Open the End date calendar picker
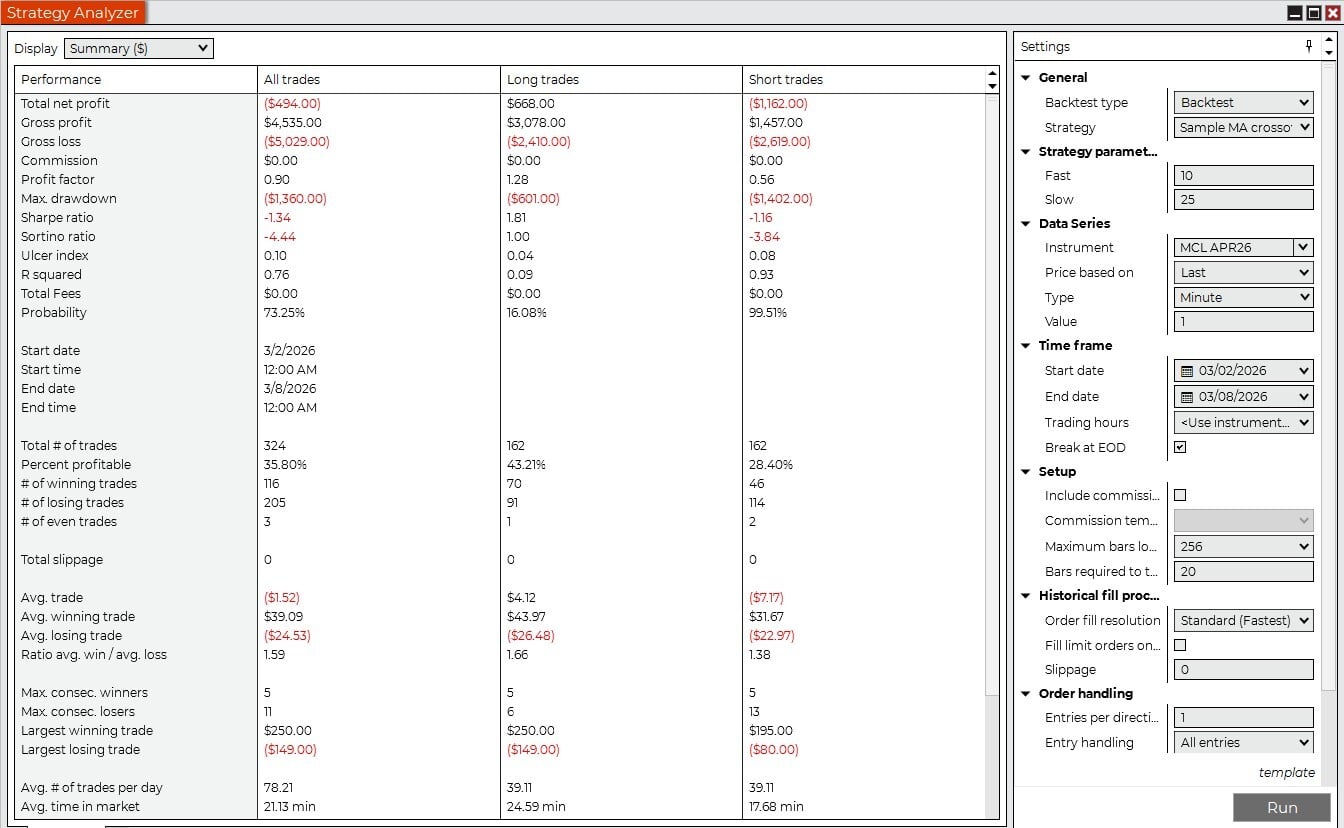The height and width of the screenshot is (828, 1344). 1186,397
